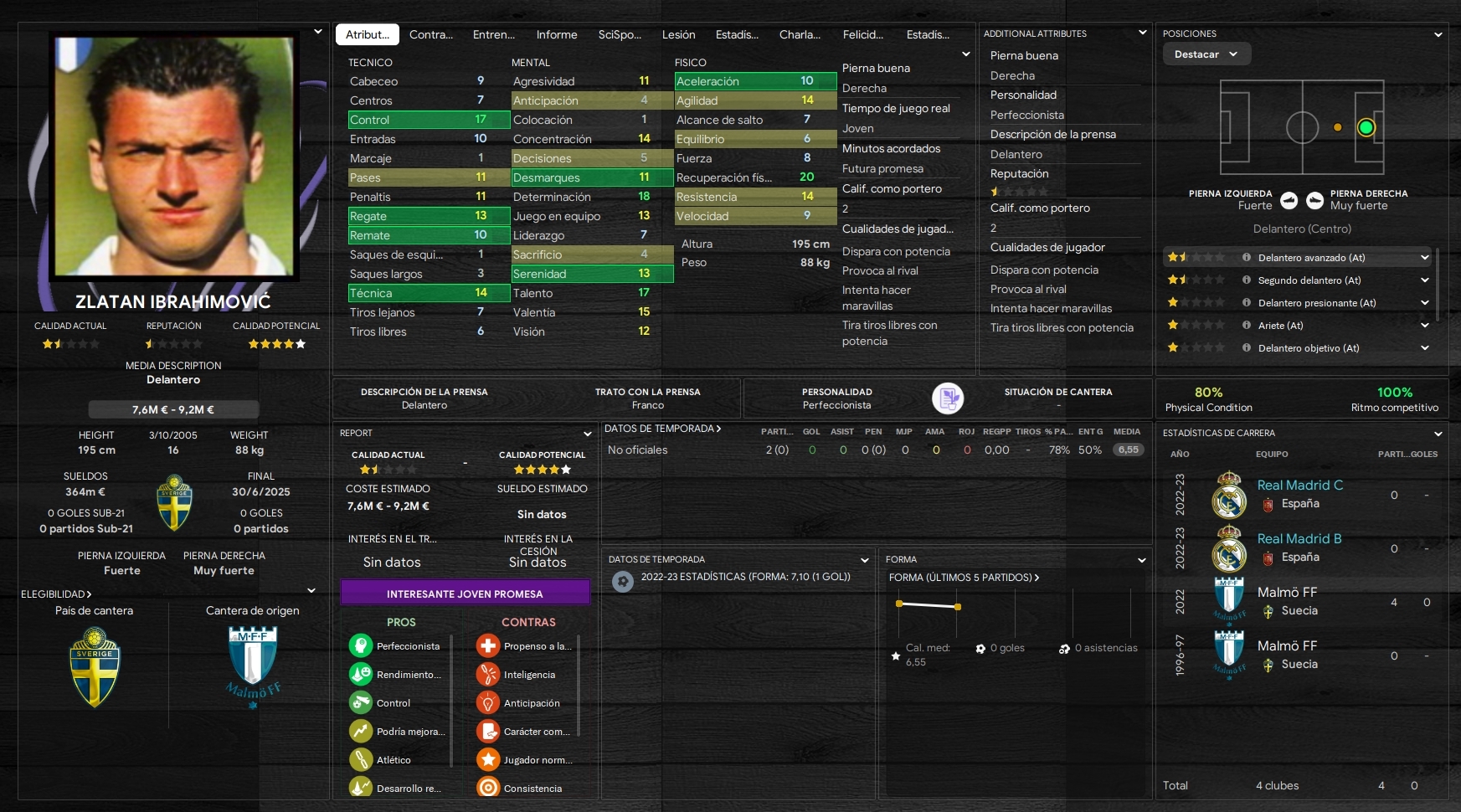
Task: Expand the Segundo delantero (At) role row
Action: 1425,280
